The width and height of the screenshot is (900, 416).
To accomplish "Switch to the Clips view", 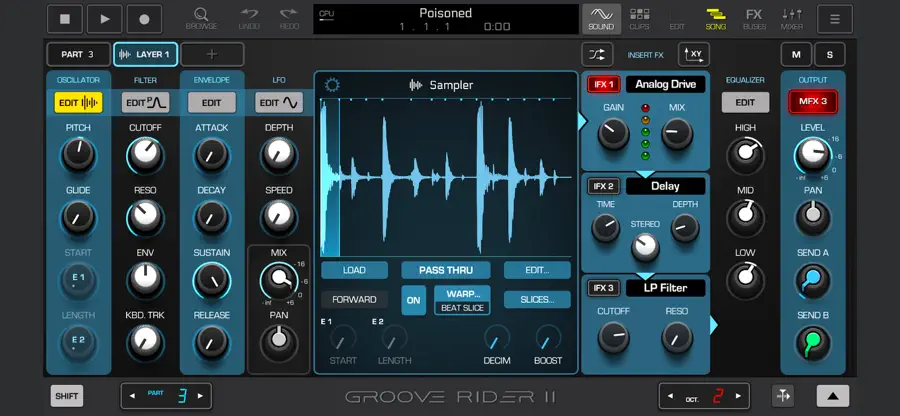I will pyautogui.click(x=639, y=19).
